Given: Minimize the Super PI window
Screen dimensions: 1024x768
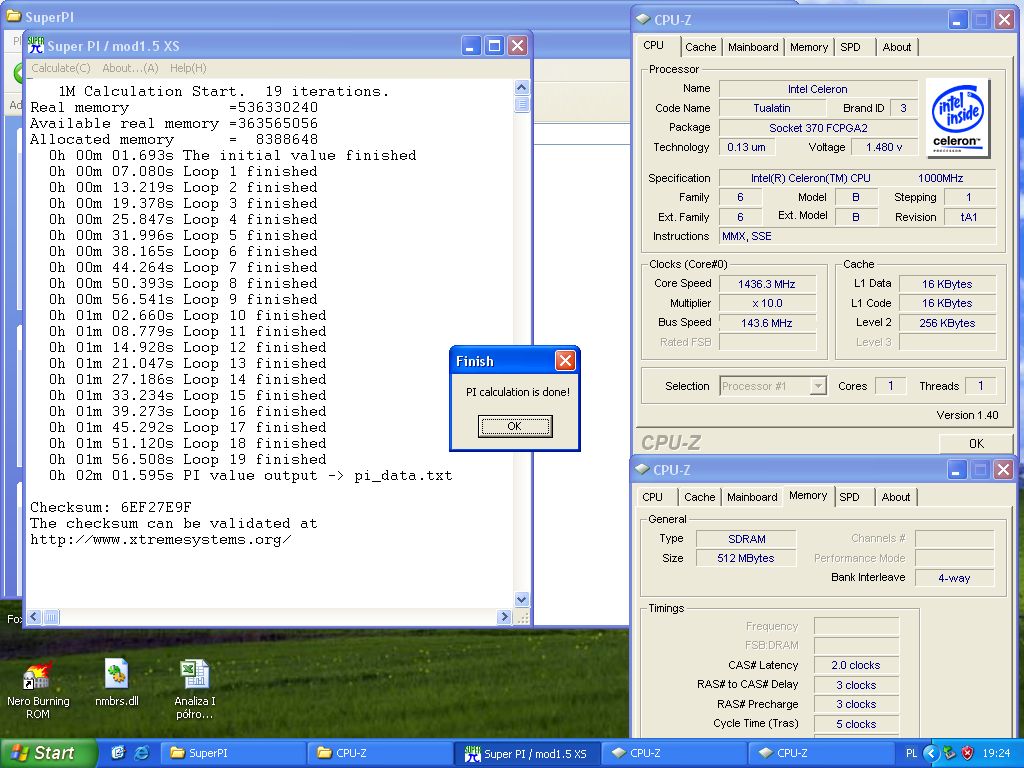Looking at the screenshot, I should 471,46.
